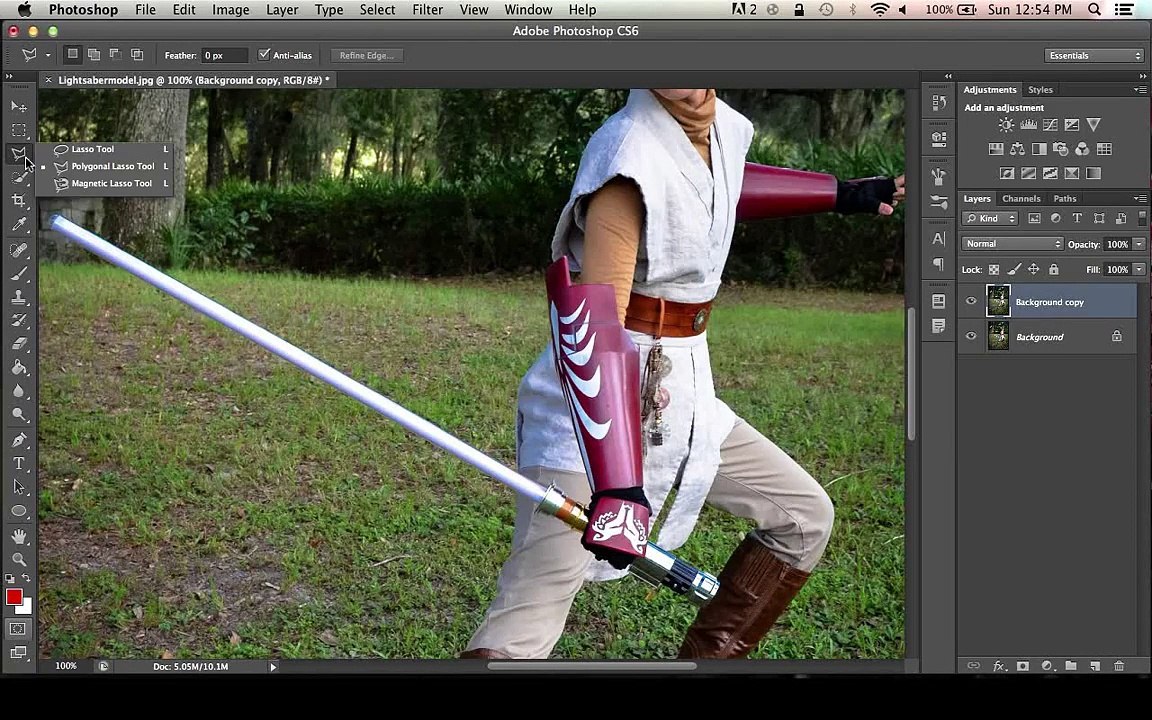Viewport: 1152px width, 720px height.
Task: Toggle the Anti-alias checkbox
Action: [264, 54]
